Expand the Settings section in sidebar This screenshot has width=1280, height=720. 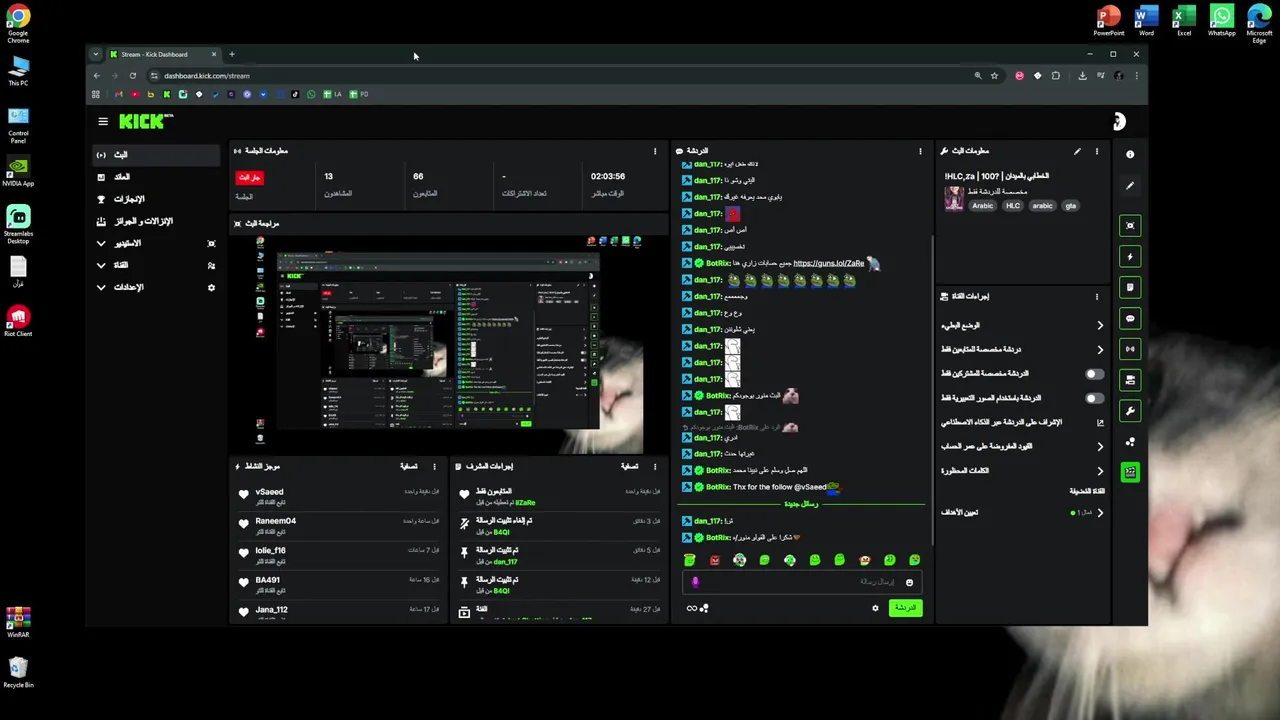click(101, 287)
